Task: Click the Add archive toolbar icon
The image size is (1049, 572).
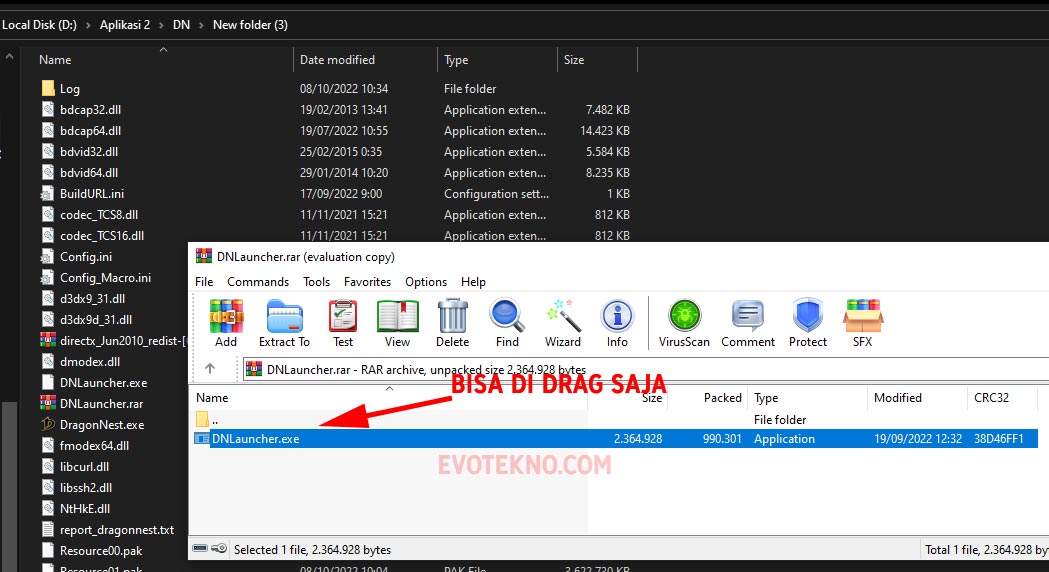Action: pos(226,322)
